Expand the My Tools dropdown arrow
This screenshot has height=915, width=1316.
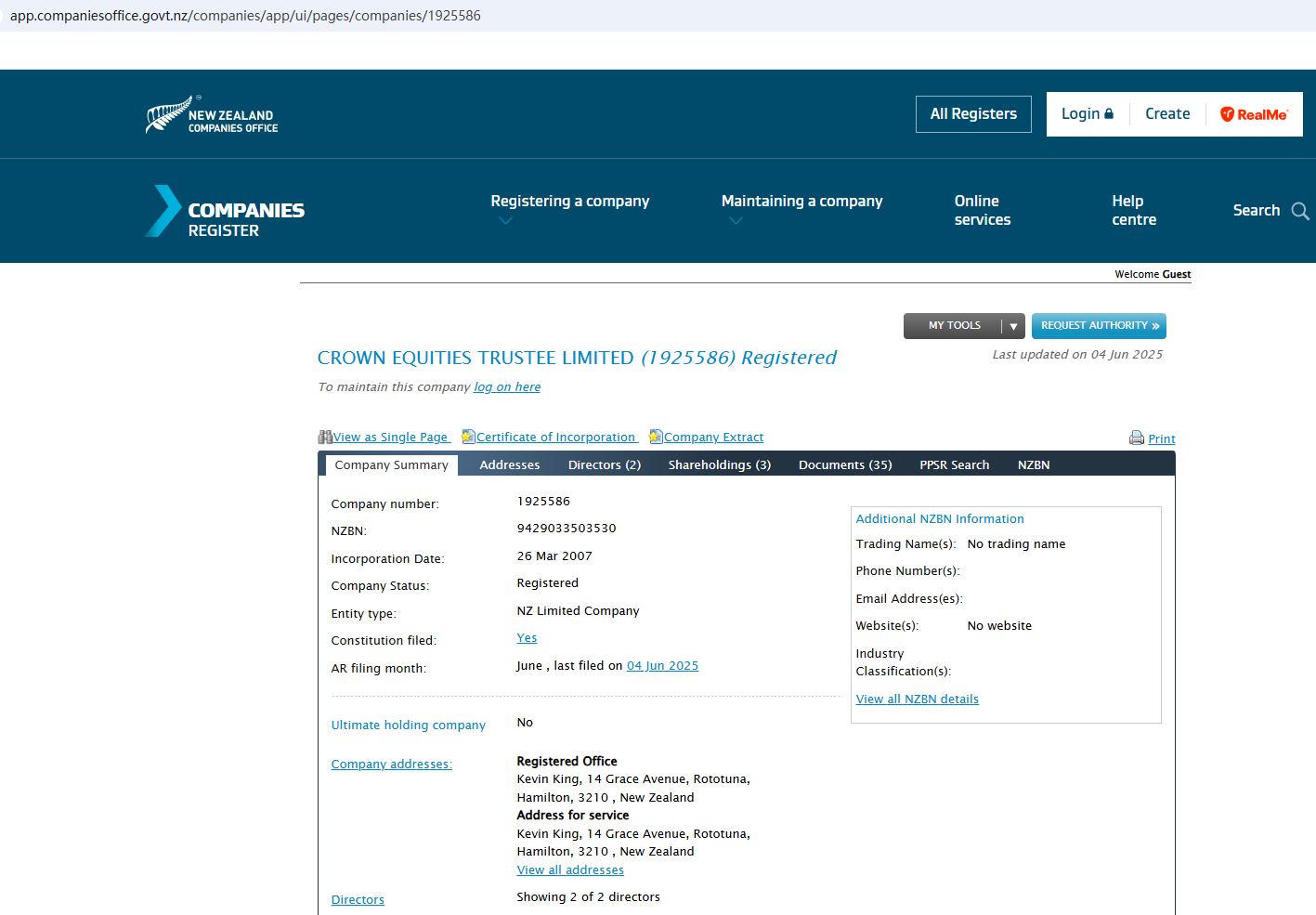click(x=1013, y=326)
